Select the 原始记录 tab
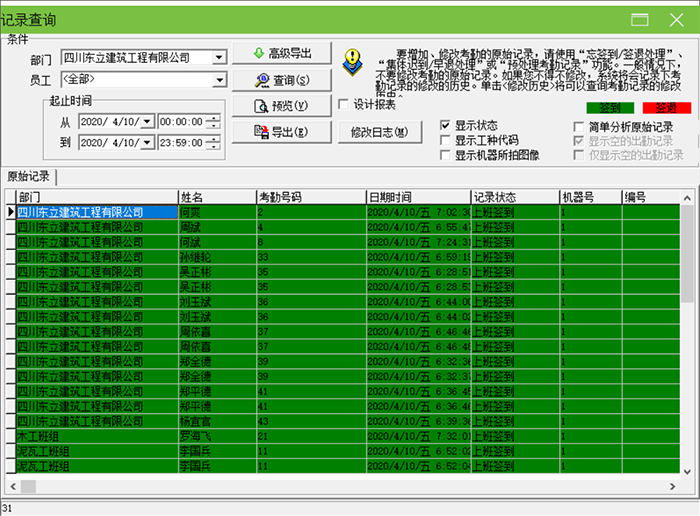The image size is (700, 516). point(29,176)
